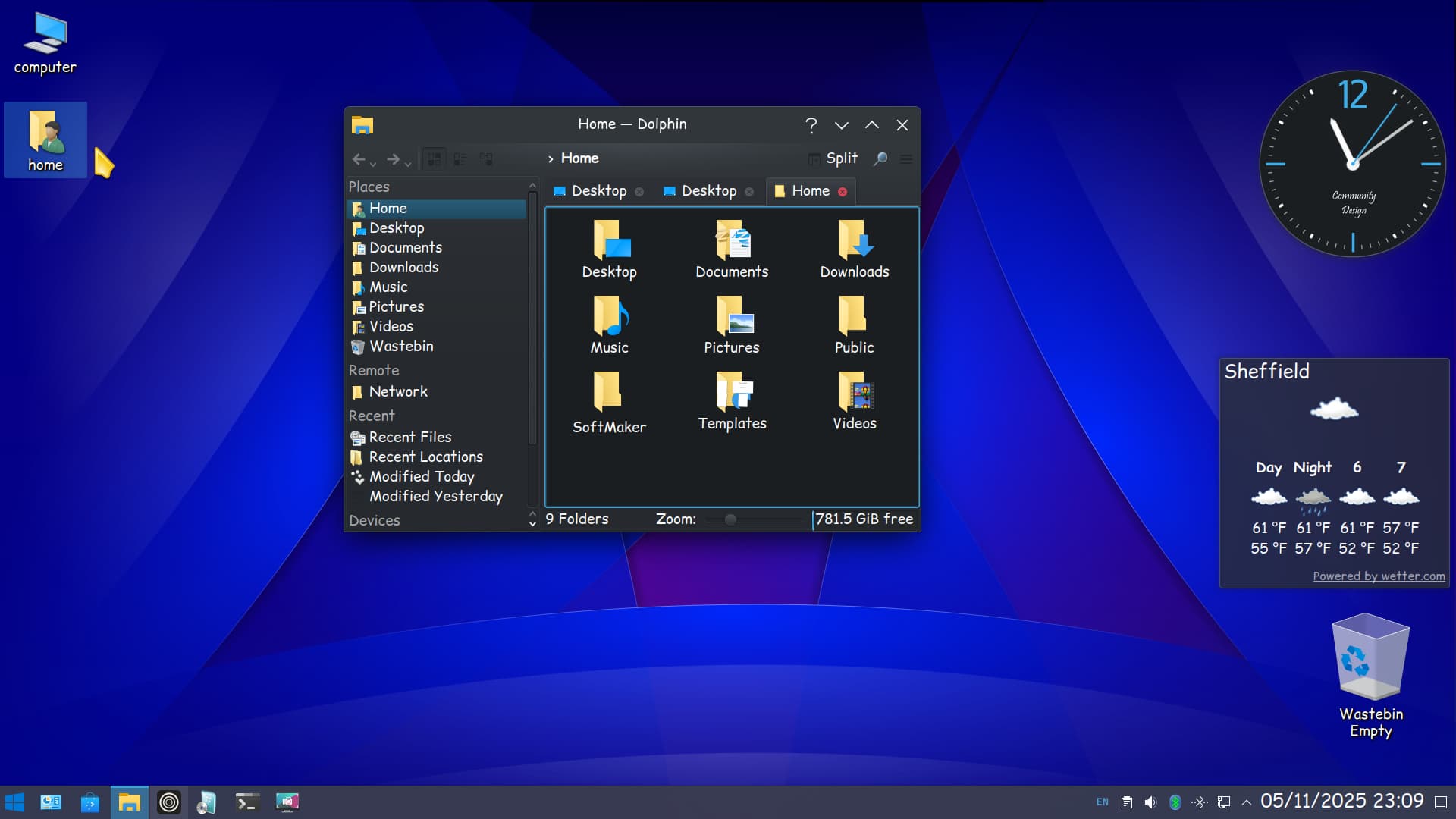Screen dimensions: 1456x819
Task: Switch to Details view mode
Action: coord(486,159)
